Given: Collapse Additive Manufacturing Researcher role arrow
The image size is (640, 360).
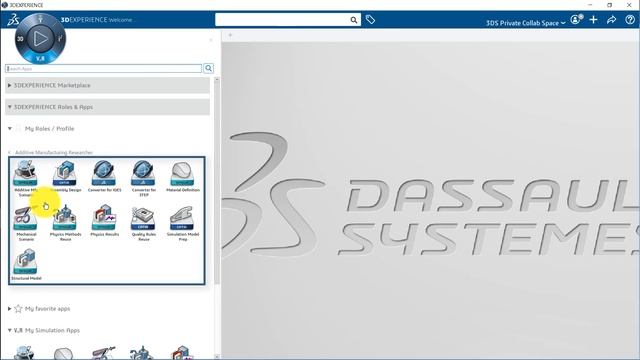Looking at the screenshot, I should click(x=10, y=153).
